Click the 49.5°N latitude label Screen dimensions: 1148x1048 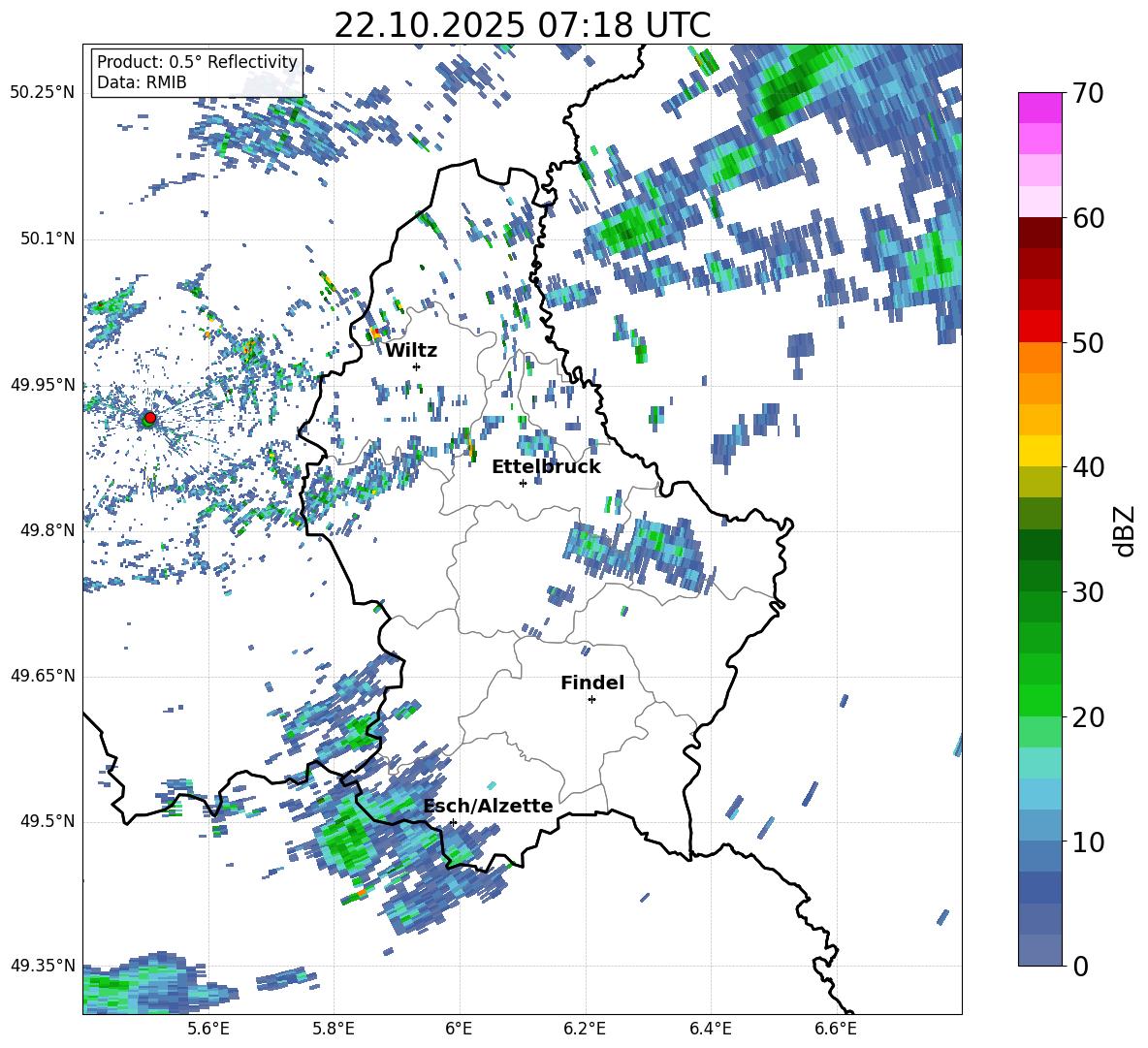pyautogui.click(x=47, y=820)
